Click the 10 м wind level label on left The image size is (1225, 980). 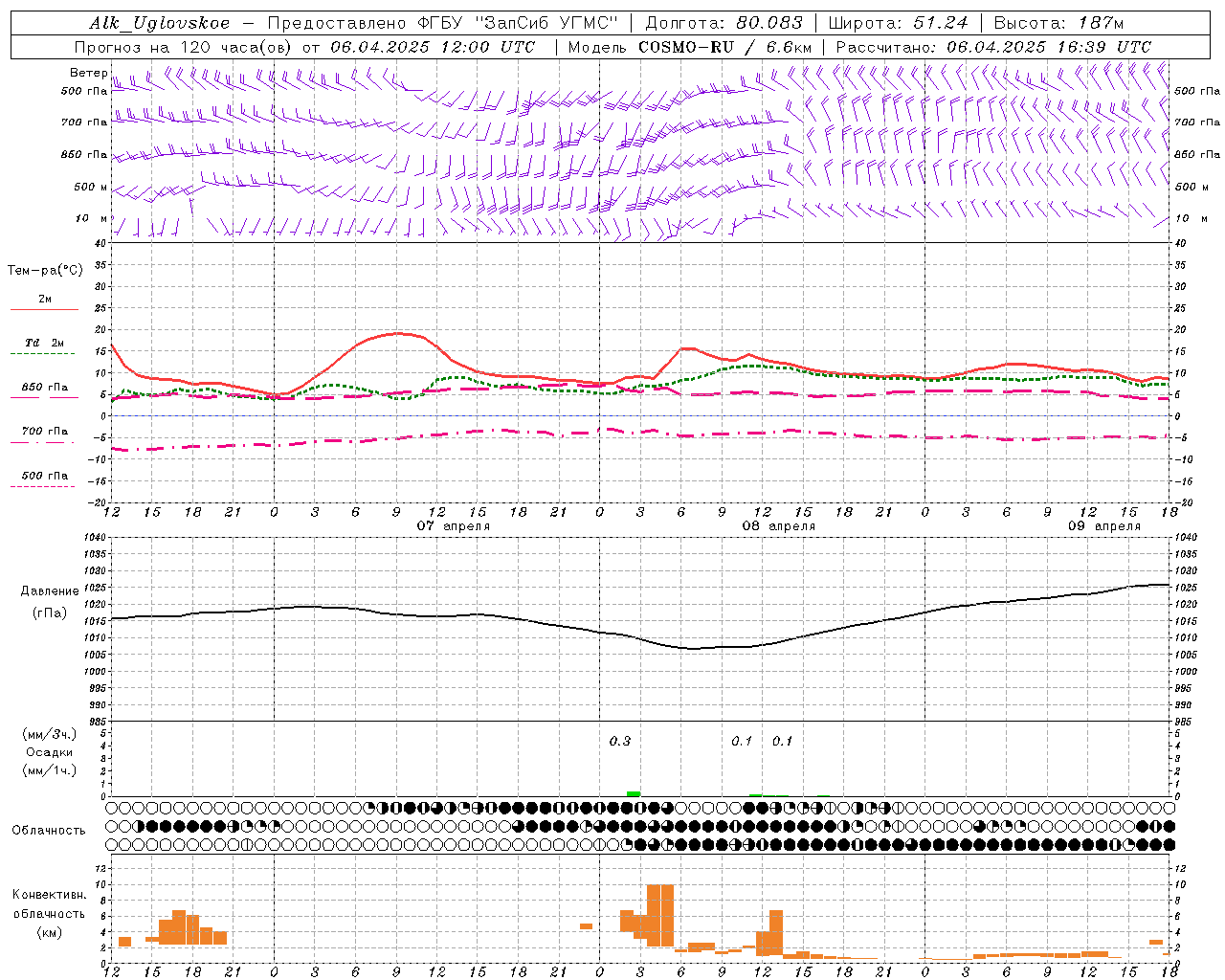tap(91, 218)
